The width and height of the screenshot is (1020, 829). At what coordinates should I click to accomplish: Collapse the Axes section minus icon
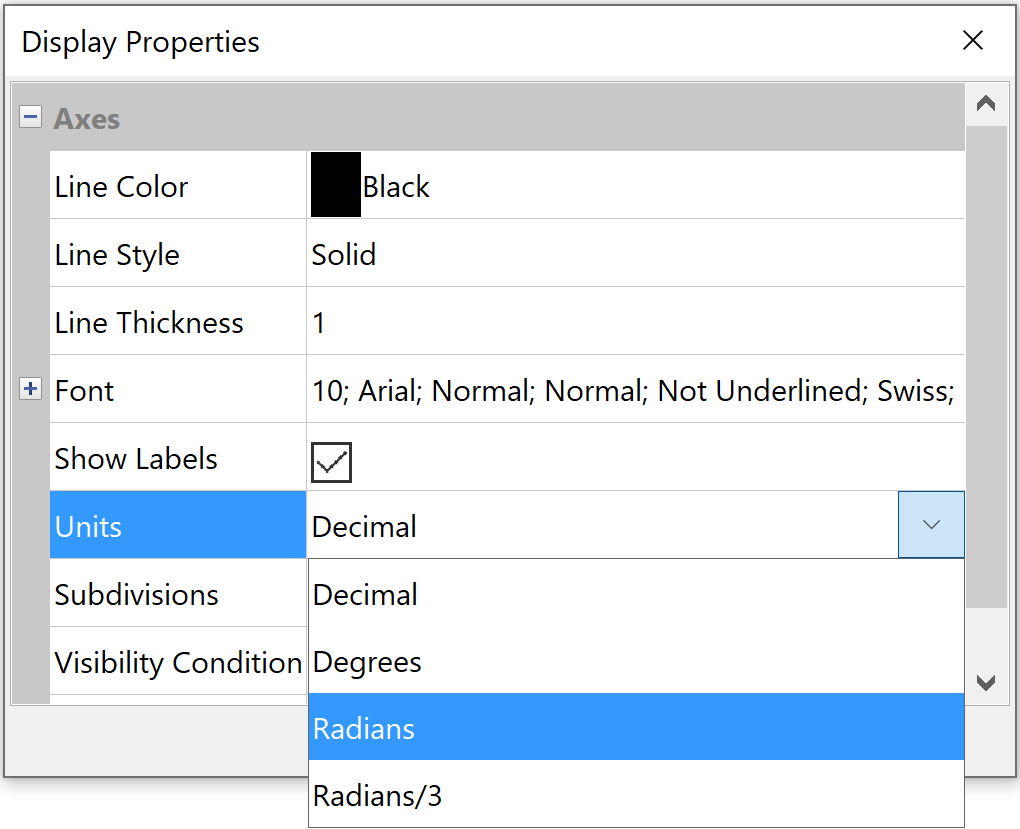click(31, 118)
